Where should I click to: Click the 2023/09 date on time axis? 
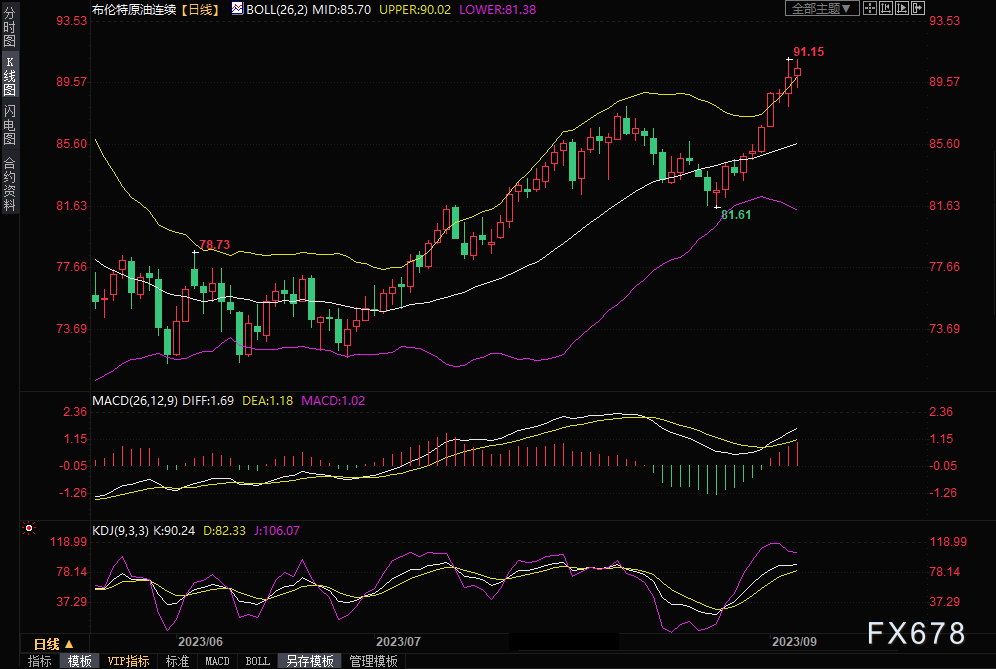794,642
